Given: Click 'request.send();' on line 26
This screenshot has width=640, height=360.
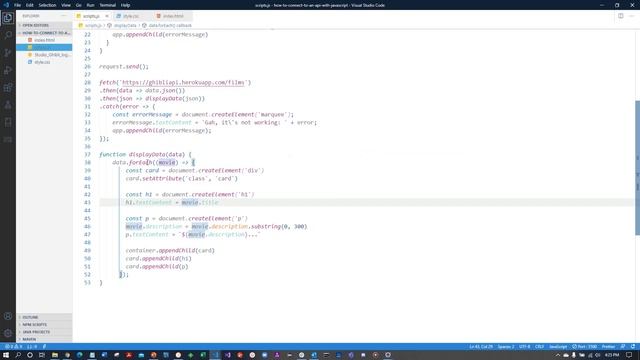Looking at the screenshot, I should [124, 67].
